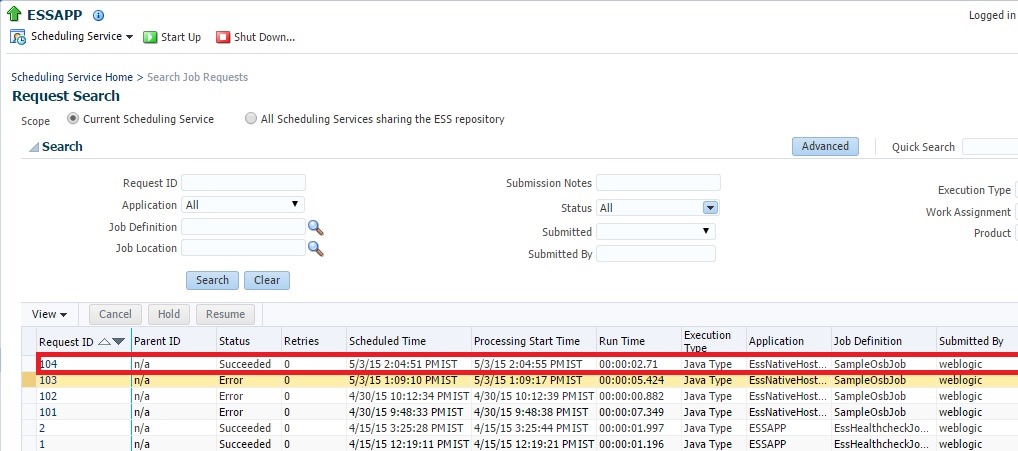Select Current Scheduling Service radio button

click(73, 119)
